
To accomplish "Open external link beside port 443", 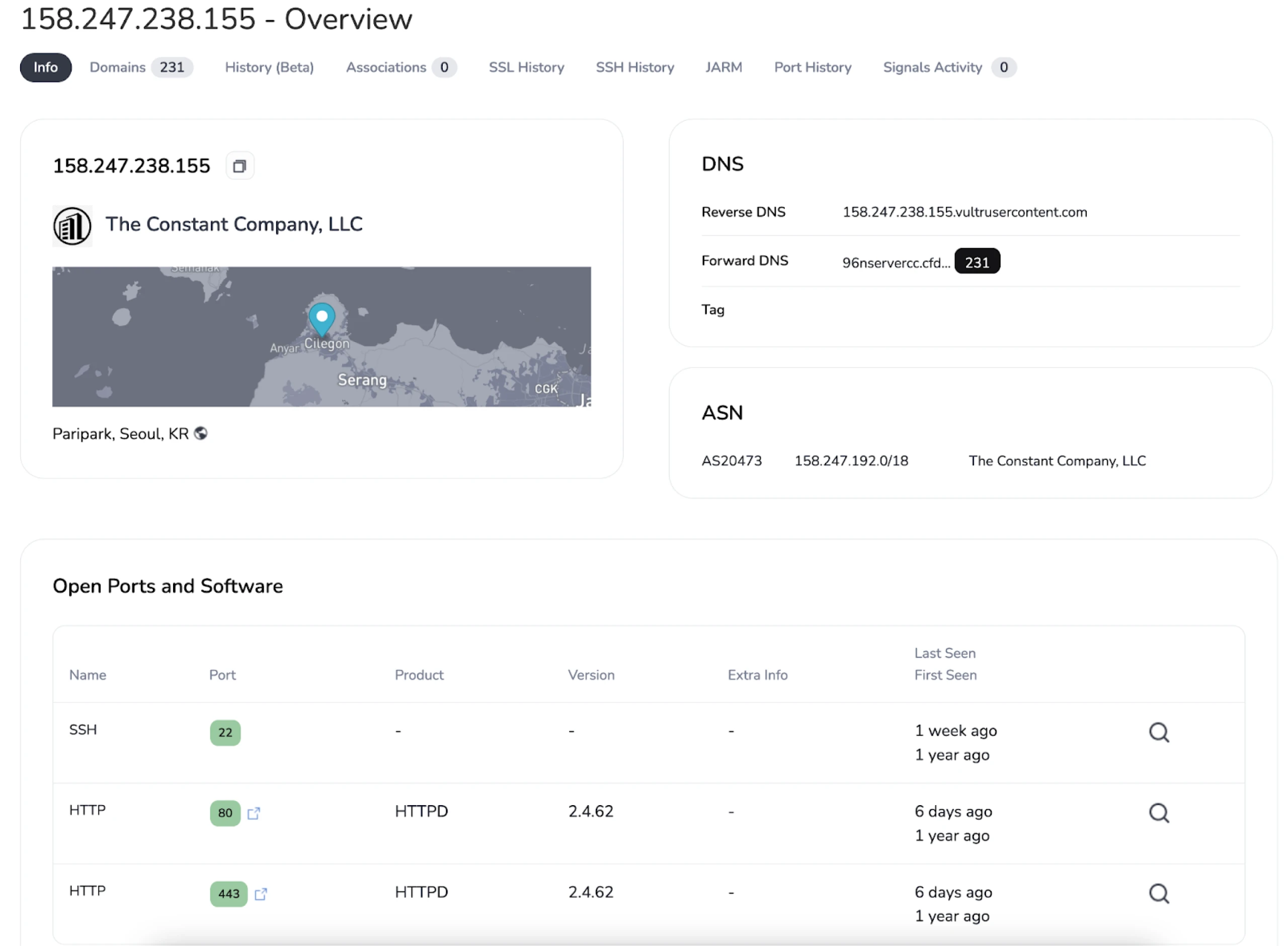I will 261,894.
